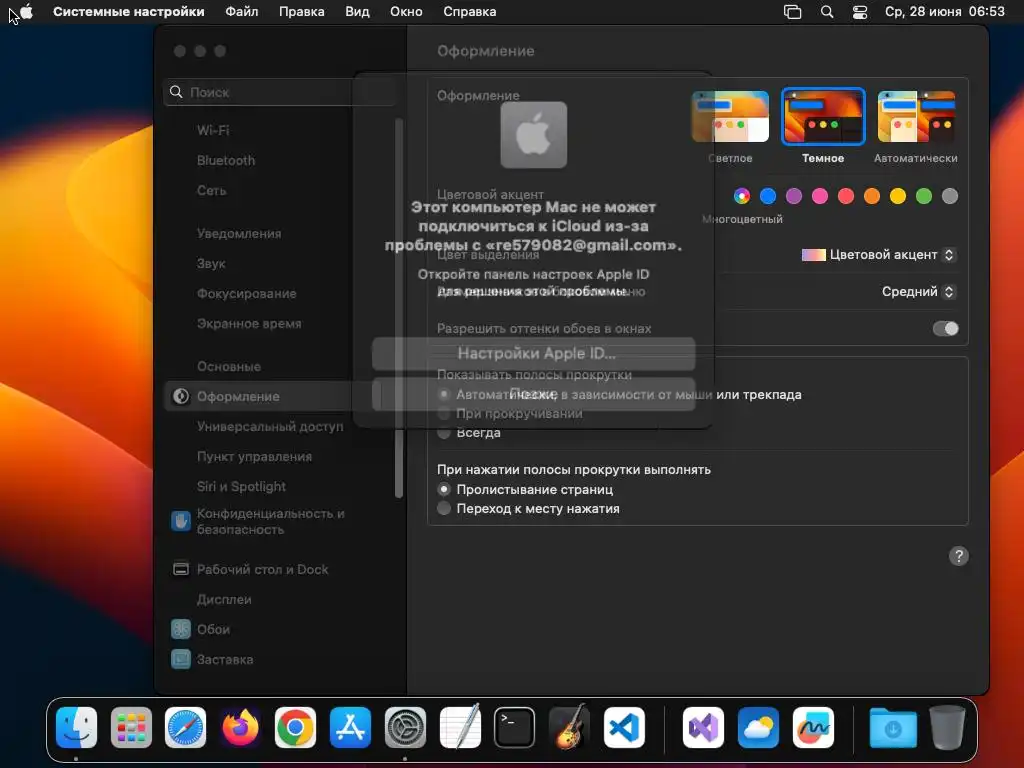Viewport: 1024px width, 768px height.
Task: Click the 'Поиск' search field
Action: click(x=280, y=92)
